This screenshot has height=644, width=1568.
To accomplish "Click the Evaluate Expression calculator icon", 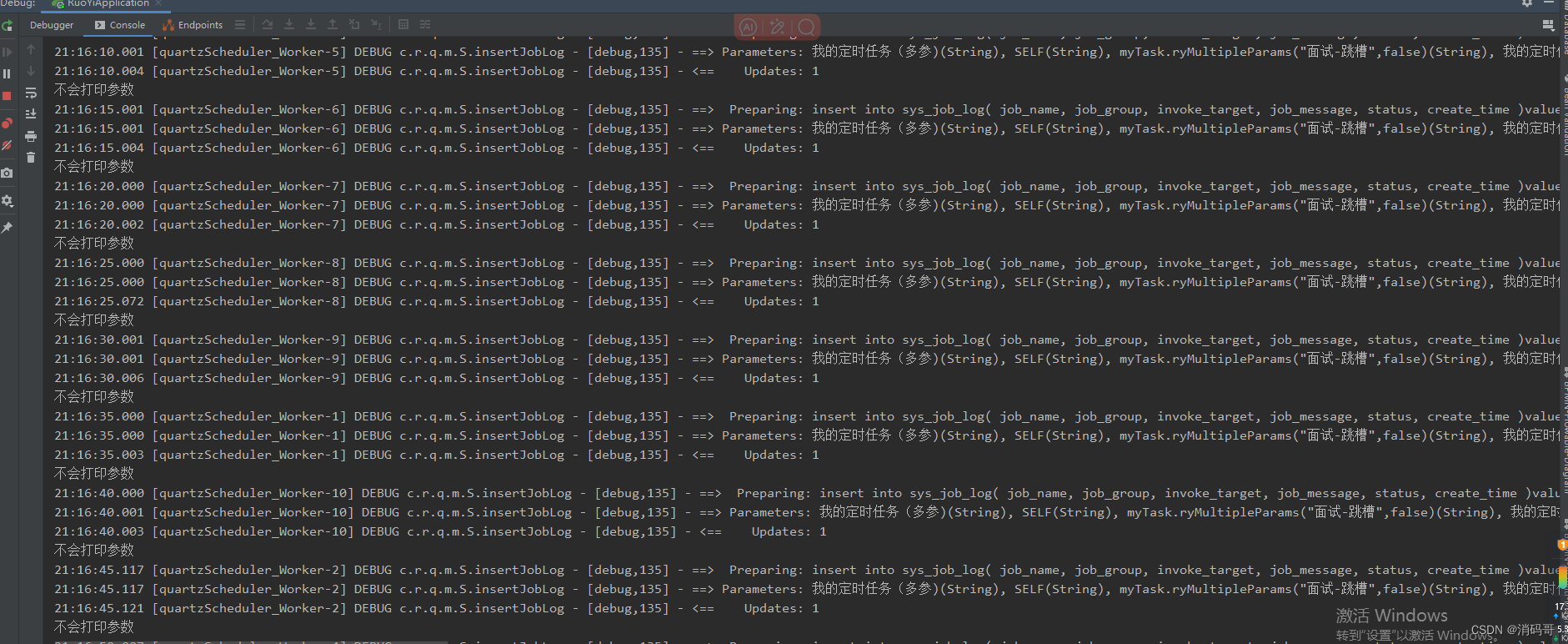I will [403, 25].
